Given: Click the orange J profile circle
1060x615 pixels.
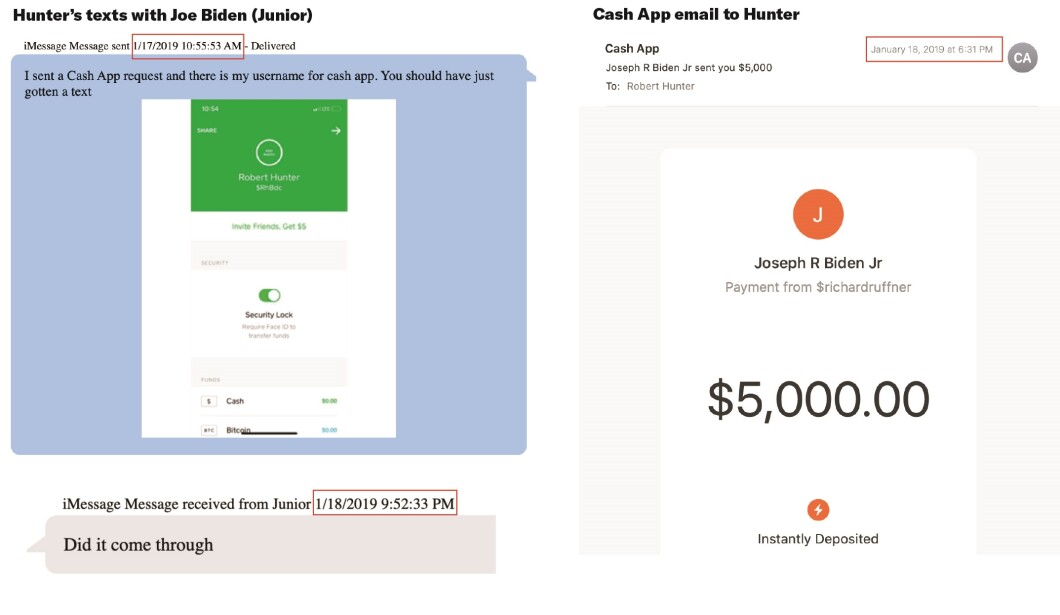Looking at the screenshot, I should pyautogui.click(x=818, y=214).
